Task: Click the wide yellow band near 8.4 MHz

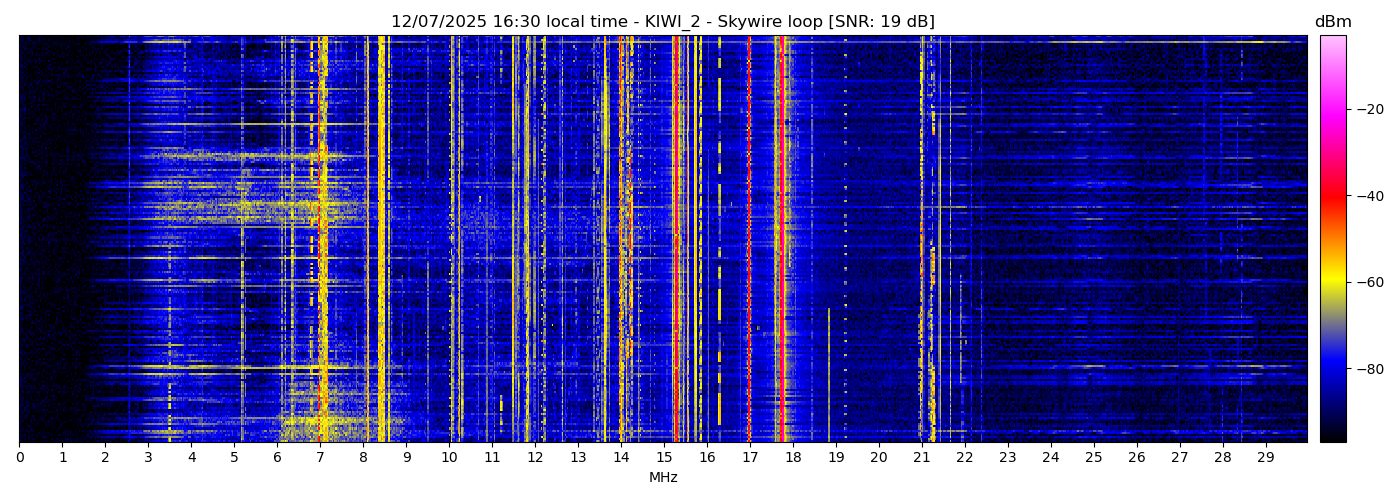Action: pos(381,240)
